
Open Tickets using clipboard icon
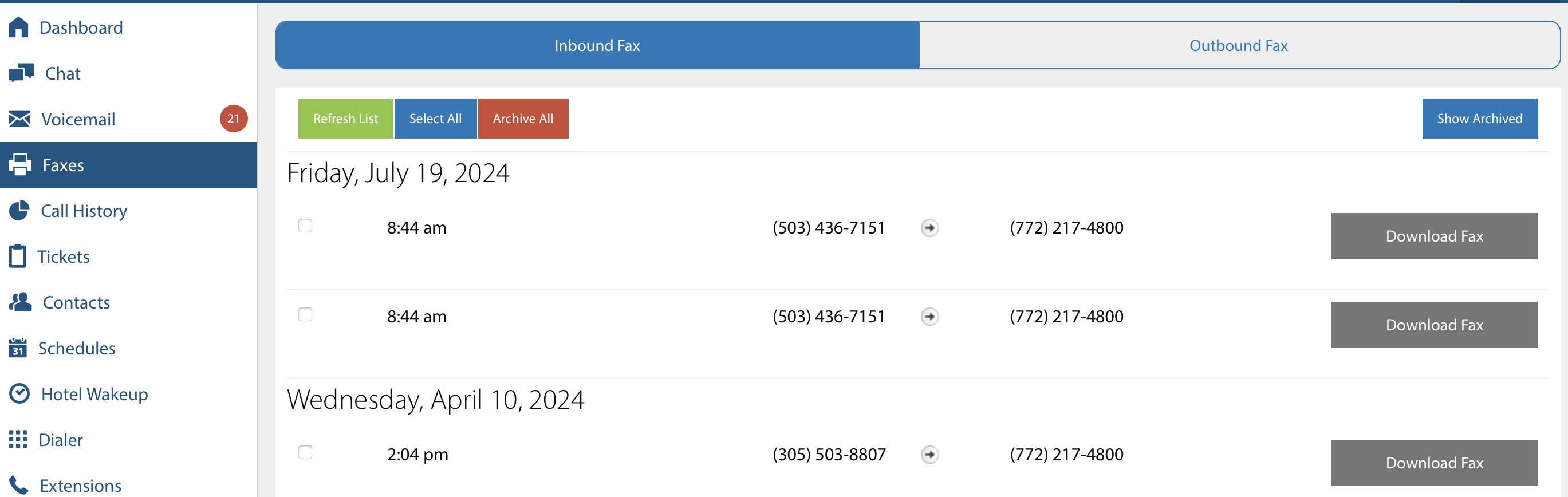pos(18,256)
